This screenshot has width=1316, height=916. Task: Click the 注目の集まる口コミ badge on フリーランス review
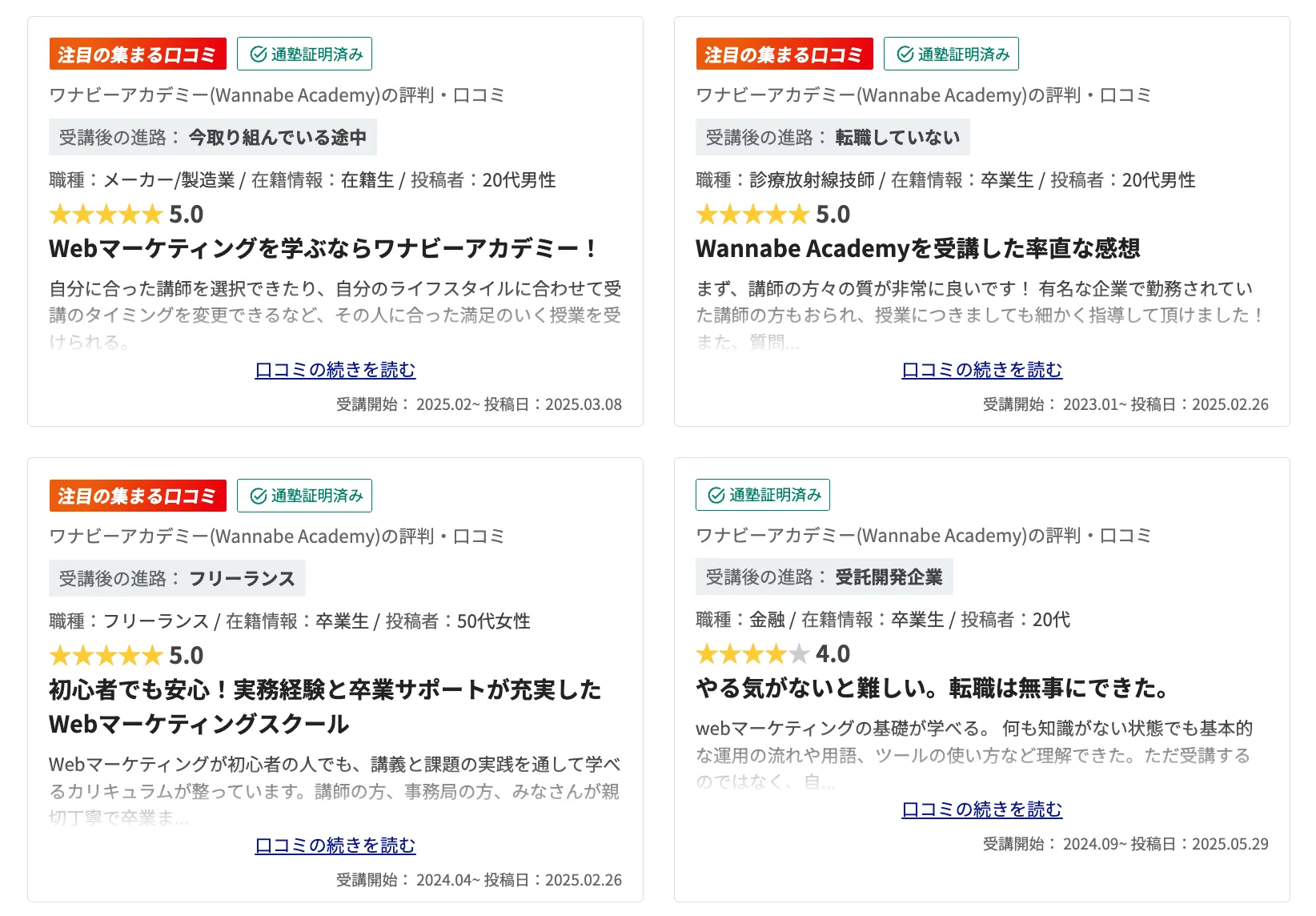coord(138,496)
